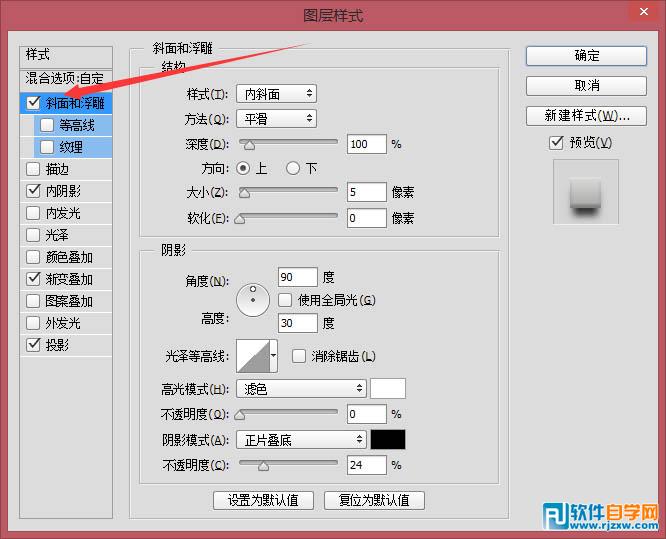Click the 深度(D) slider handle
666x539 pixels.
click(x=249, y=146)
